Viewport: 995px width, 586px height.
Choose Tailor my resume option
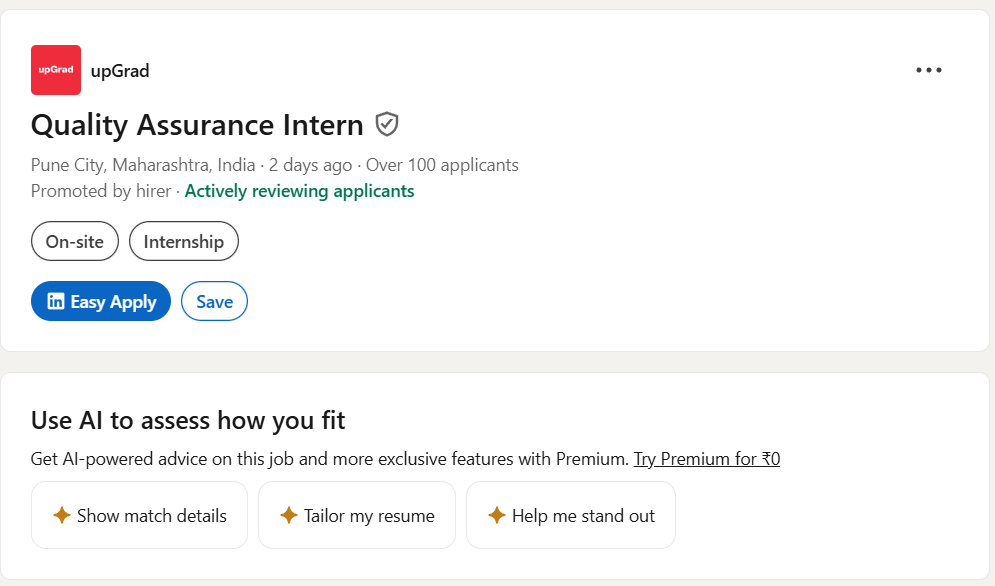369,516
